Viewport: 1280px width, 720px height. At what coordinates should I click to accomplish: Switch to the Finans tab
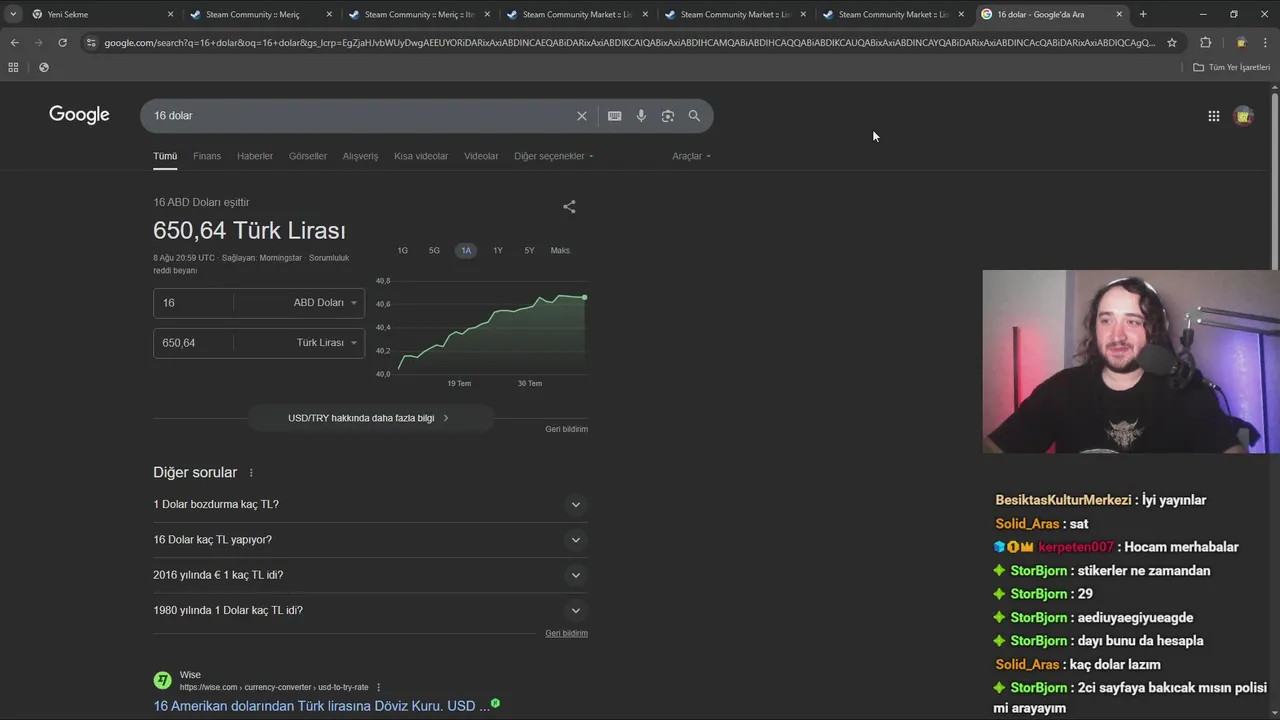tap(207, 156)
